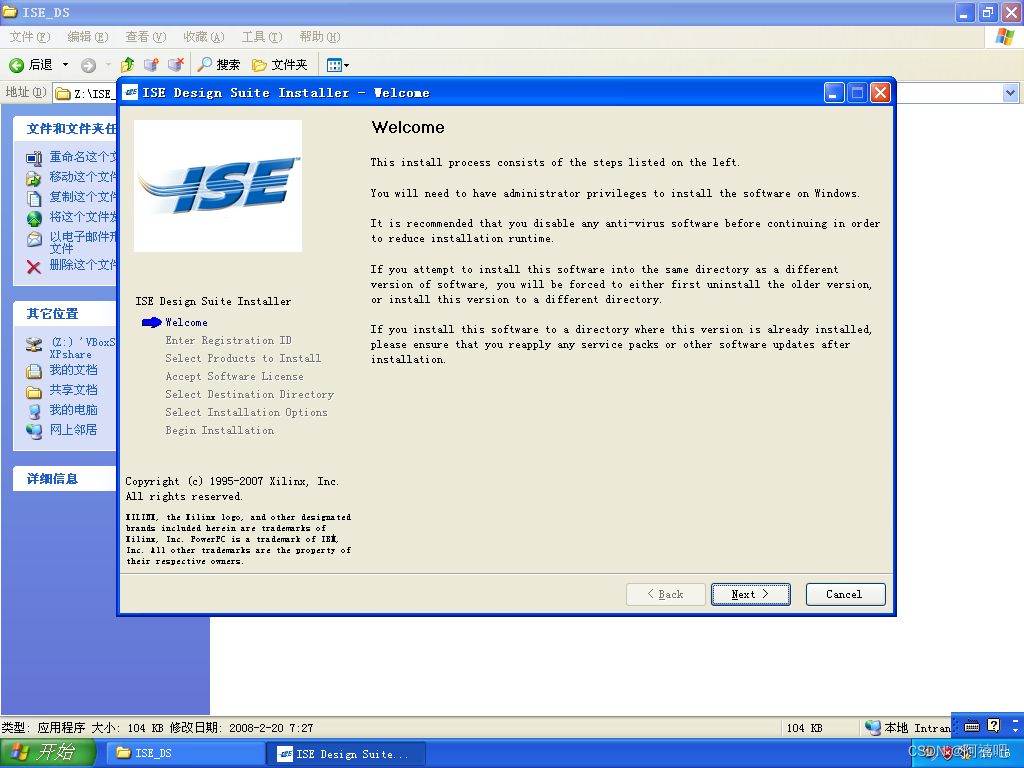
Task: Click the language bar keyboard icon
Action: (x=972, y=726)
